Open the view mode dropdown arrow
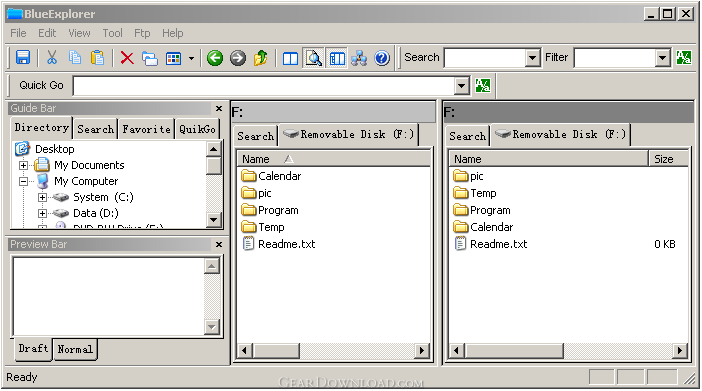Screen dimensions: 702x391 point(191,58)
